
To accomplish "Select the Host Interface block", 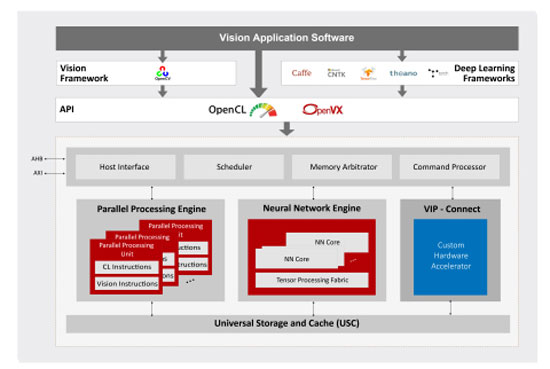I will pyautogui.click(x=125, y=167).
